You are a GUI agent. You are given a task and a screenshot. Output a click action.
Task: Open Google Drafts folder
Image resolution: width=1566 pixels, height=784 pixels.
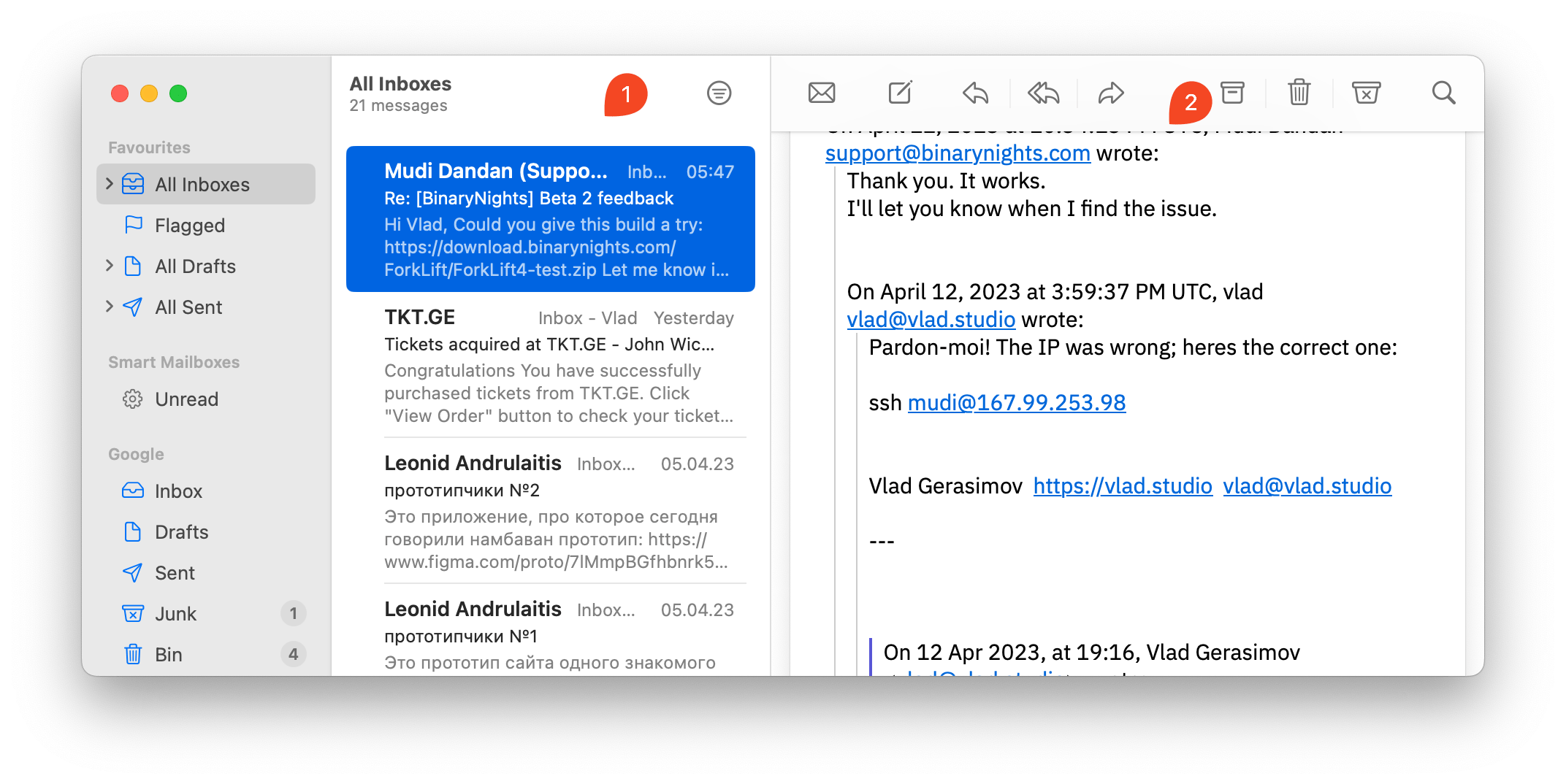click(206, 531)
